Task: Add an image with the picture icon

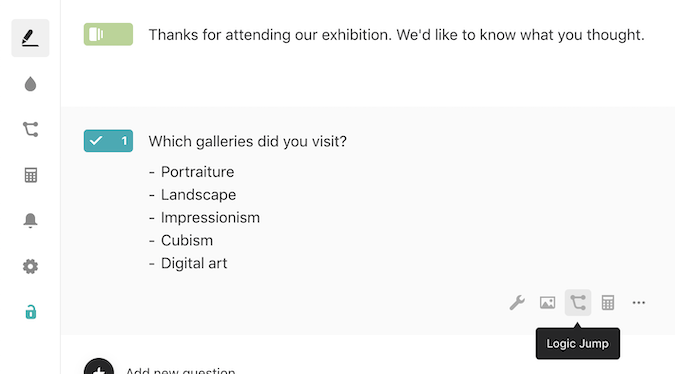Action: [547, 303]
